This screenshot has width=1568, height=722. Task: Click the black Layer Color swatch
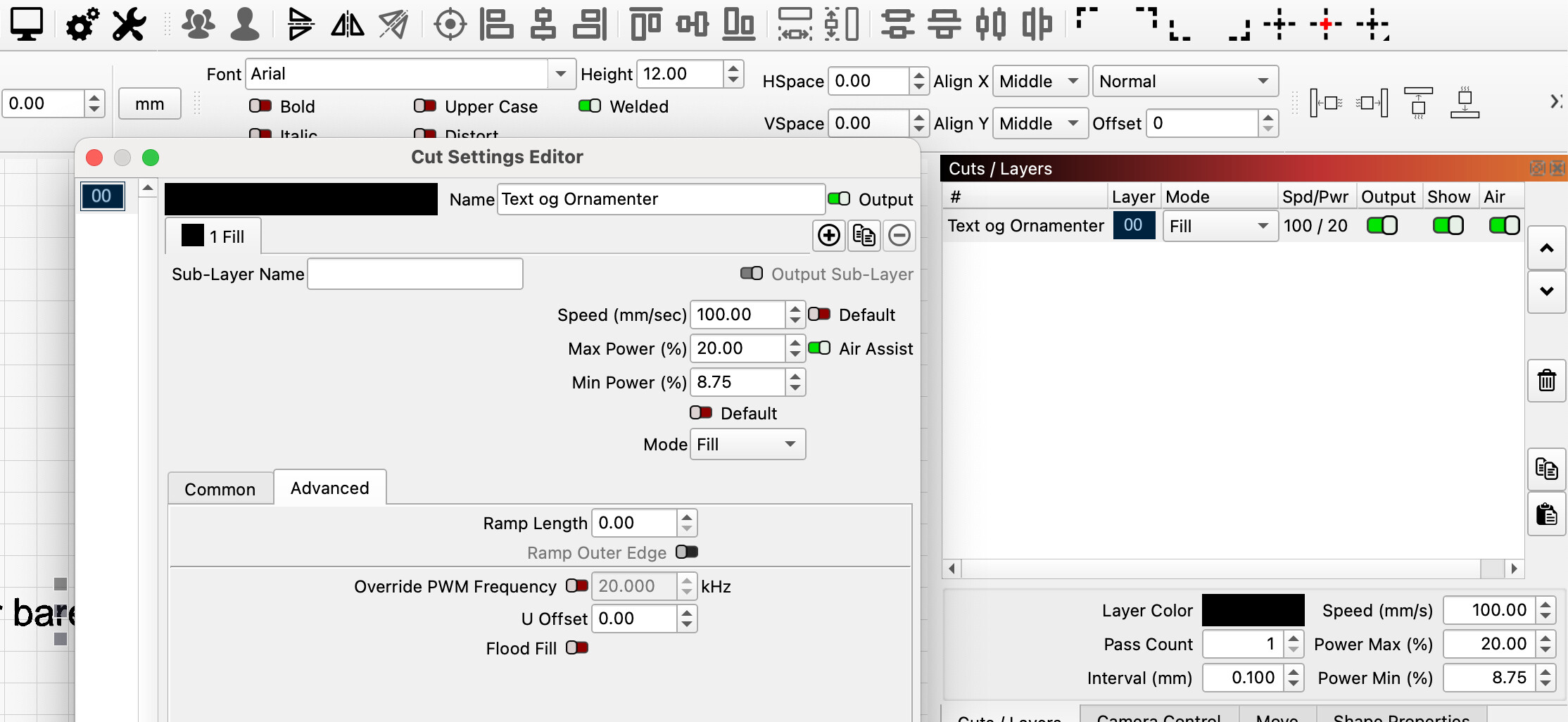(x=1252, y=610)
